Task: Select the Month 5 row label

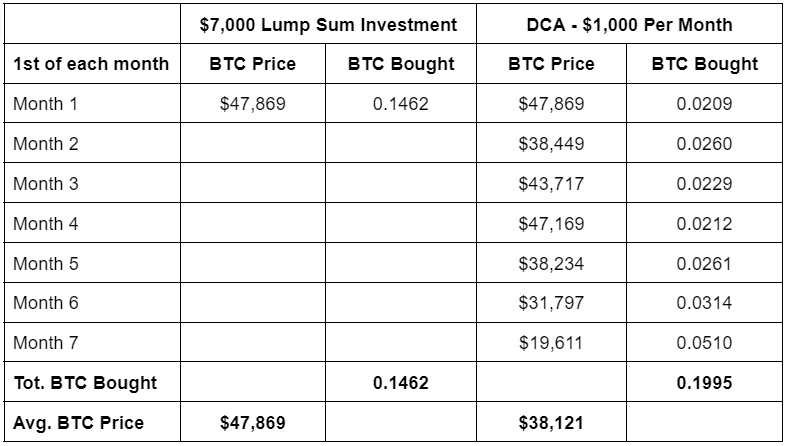Action: coord(45,263)
